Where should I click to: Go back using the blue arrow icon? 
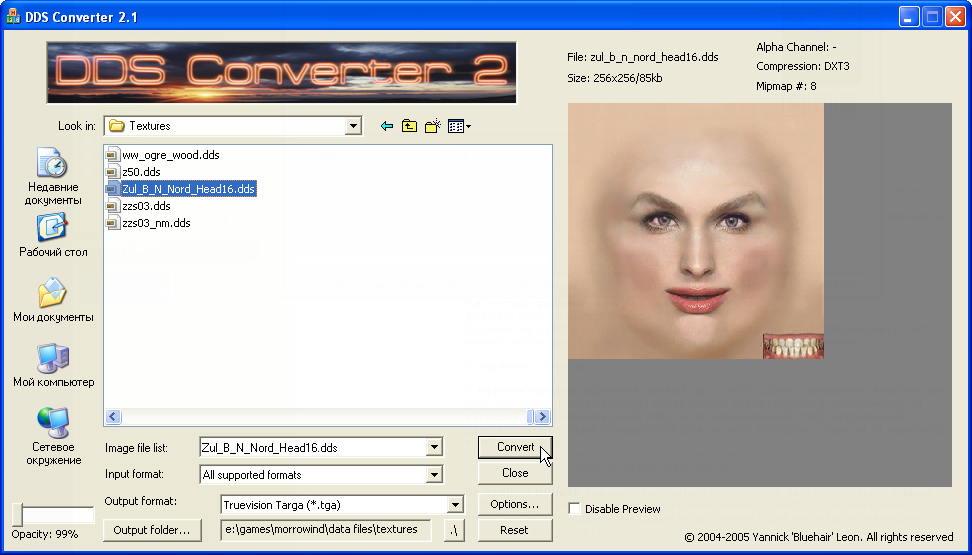point(387,126)
